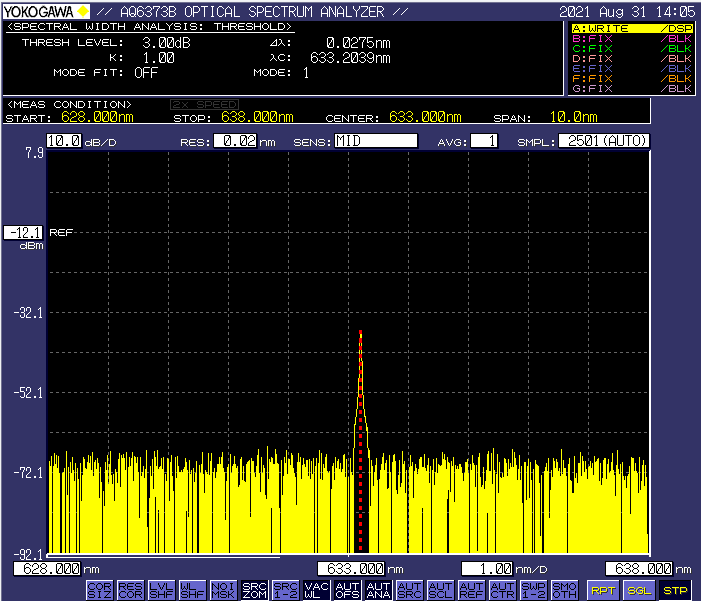Click the 1.00 nm/D axis field
The height and width of the screenshot is (601, 701).
pos(487,569)
